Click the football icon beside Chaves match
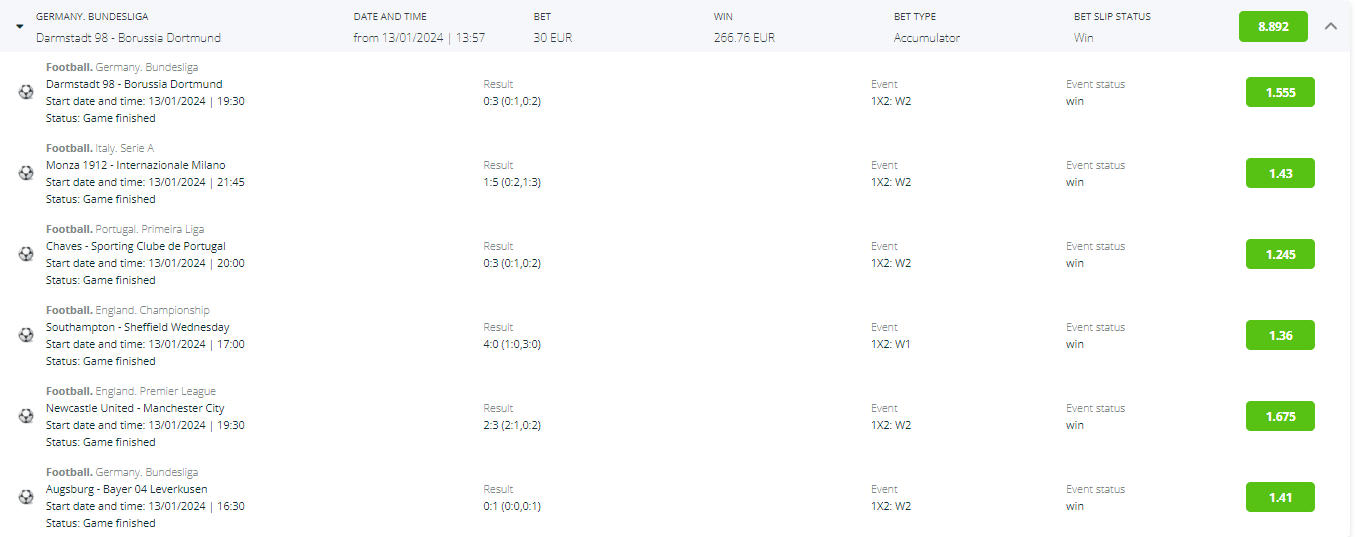1355x537 pixels. point(26,254)
